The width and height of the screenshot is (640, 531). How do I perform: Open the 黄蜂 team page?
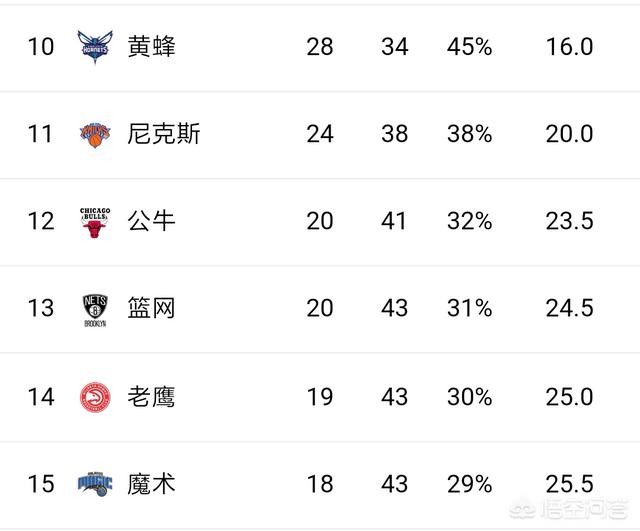point(152,46)
